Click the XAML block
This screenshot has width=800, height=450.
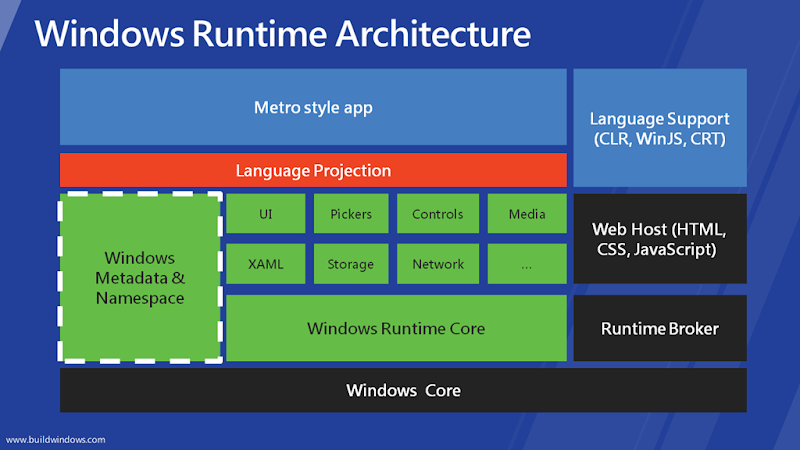coord(266,264)
